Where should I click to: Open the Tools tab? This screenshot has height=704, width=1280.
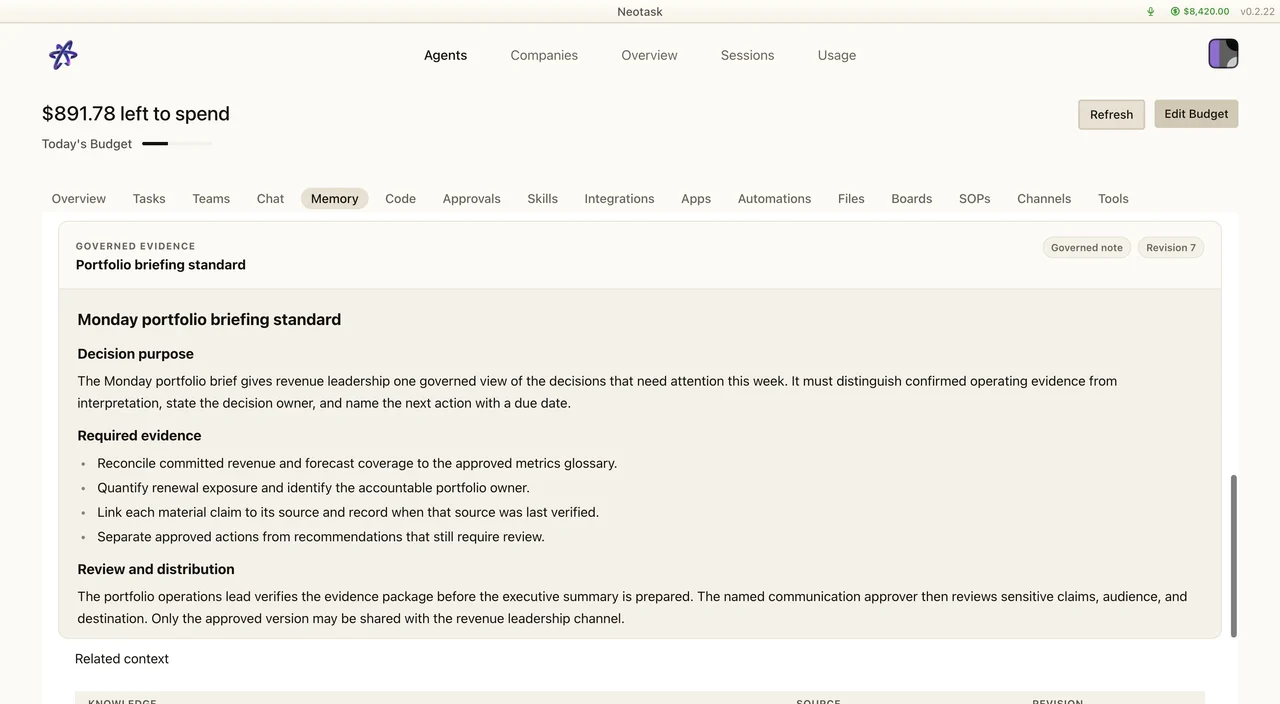pos(1113,199)
